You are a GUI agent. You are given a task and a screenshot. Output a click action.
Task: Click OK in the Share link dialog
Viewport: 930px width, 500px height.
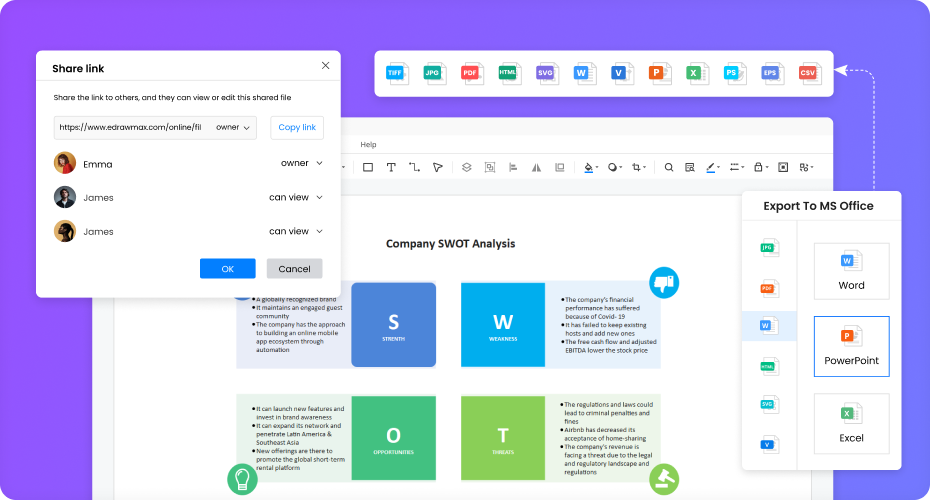point(227,269)
